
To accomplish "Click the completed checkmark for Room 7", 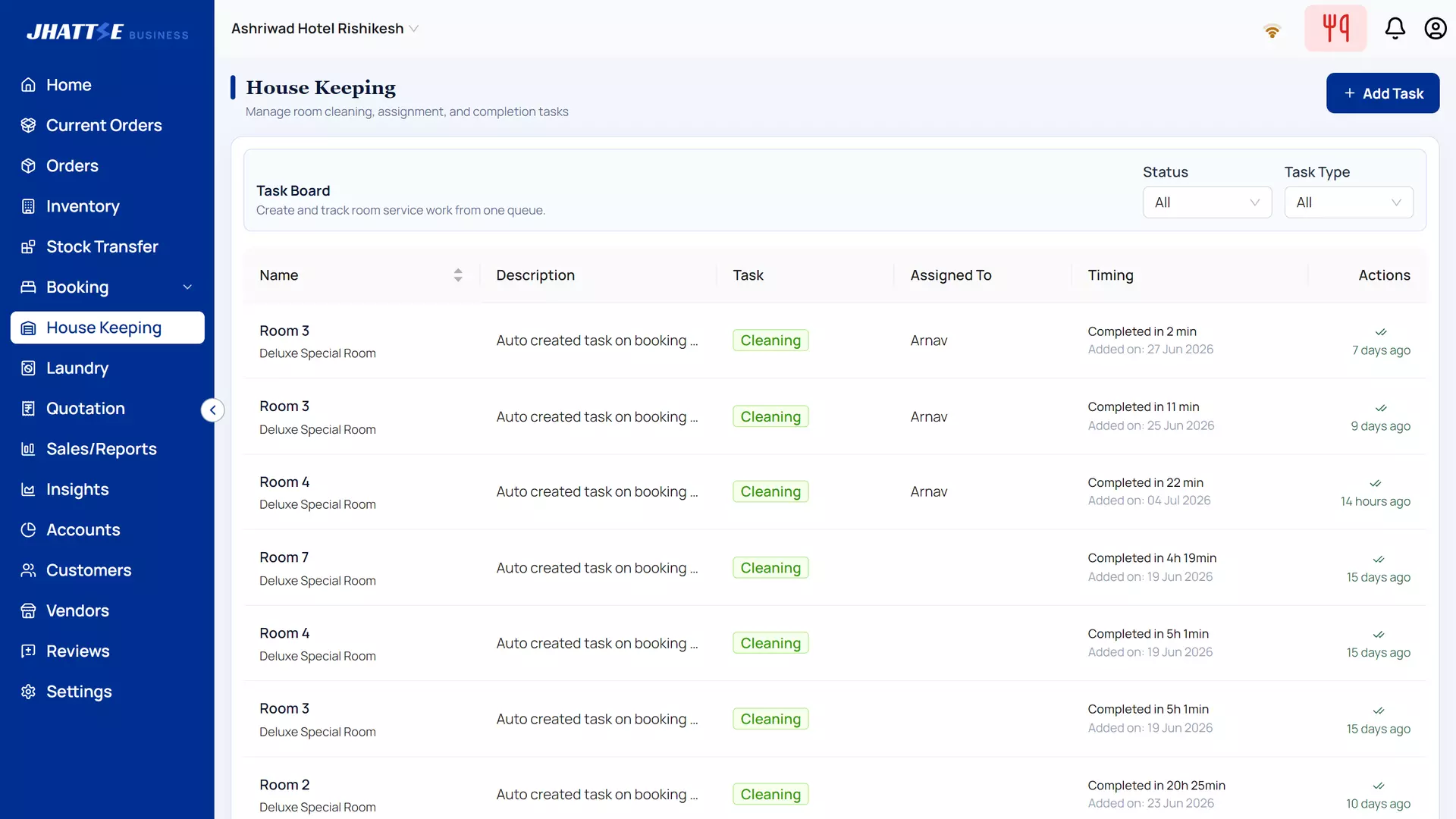I will point(1378,559).
